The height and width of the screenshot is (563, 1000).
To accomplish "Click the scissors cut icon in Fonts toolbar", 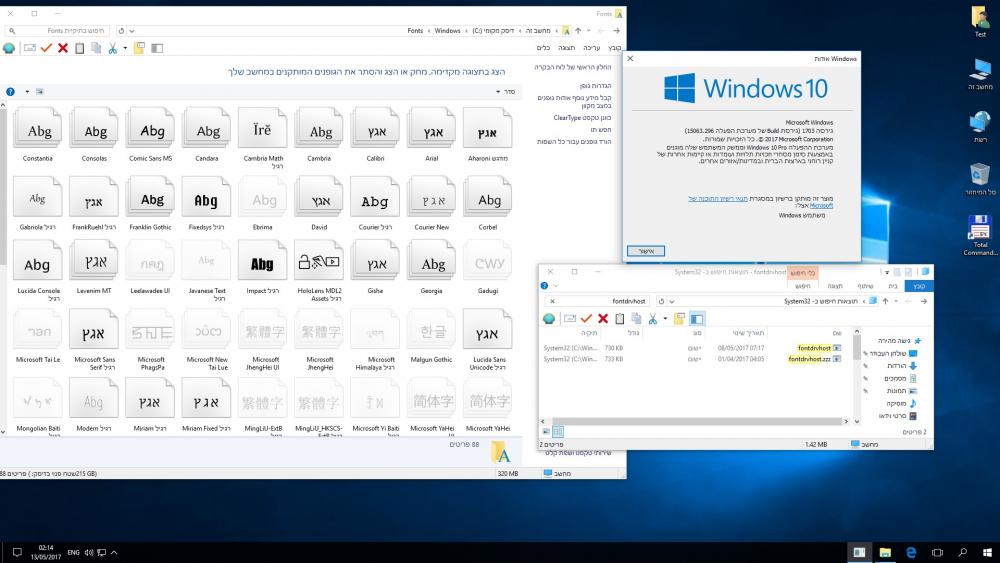I will 112,48.
